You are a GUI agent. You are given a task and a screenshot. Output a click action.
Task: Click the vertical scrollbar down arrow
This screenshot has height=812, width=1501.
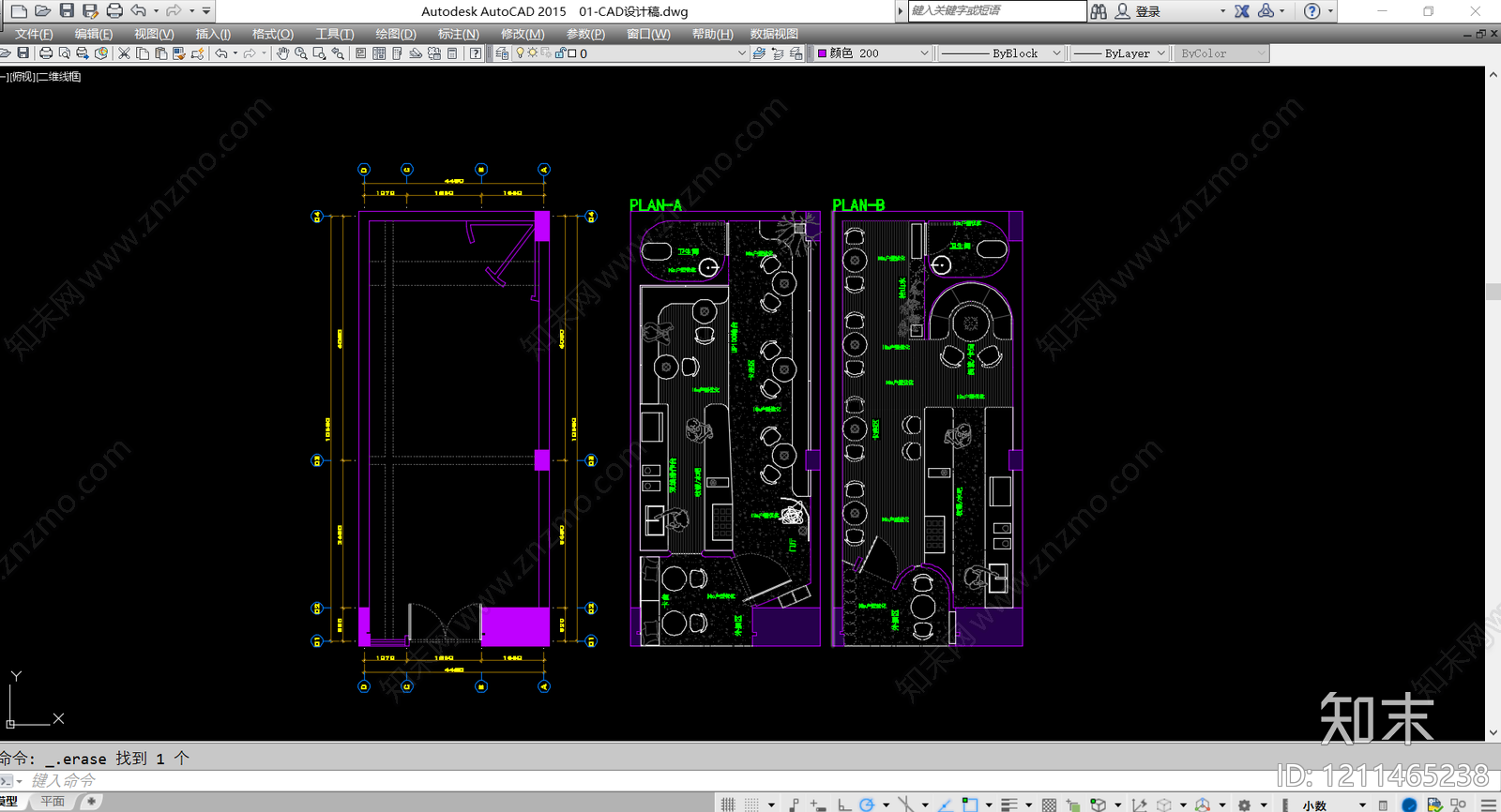[x=1493, y=733]
